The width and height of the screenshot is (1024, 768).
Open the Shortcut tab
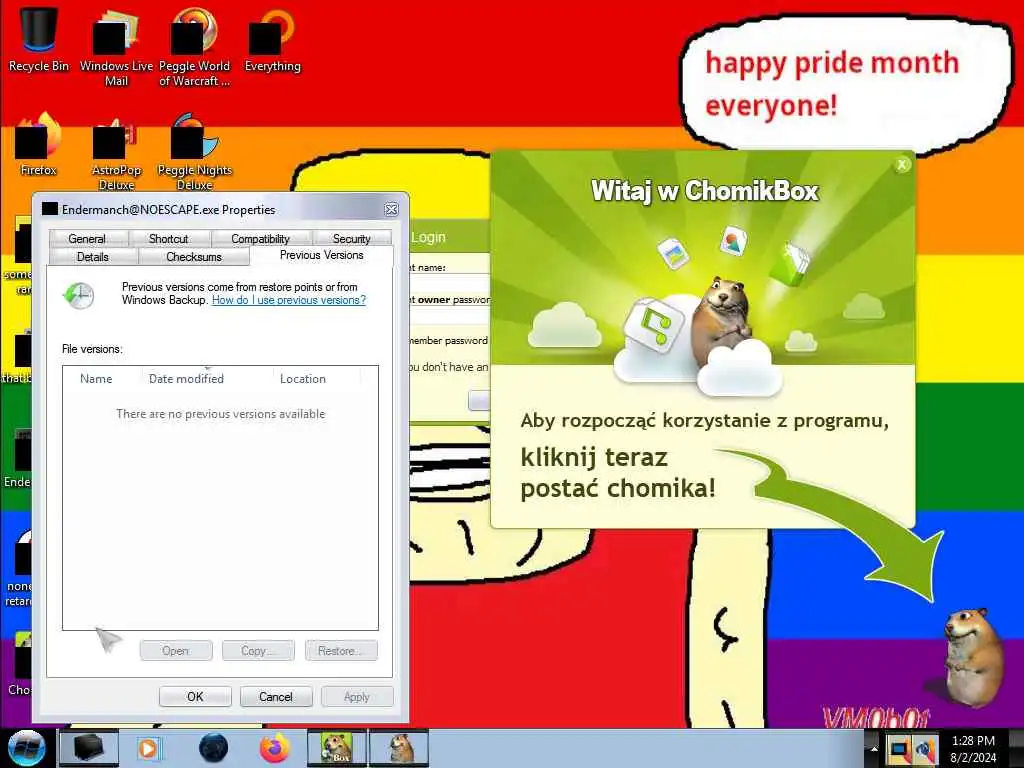(168, 238)
